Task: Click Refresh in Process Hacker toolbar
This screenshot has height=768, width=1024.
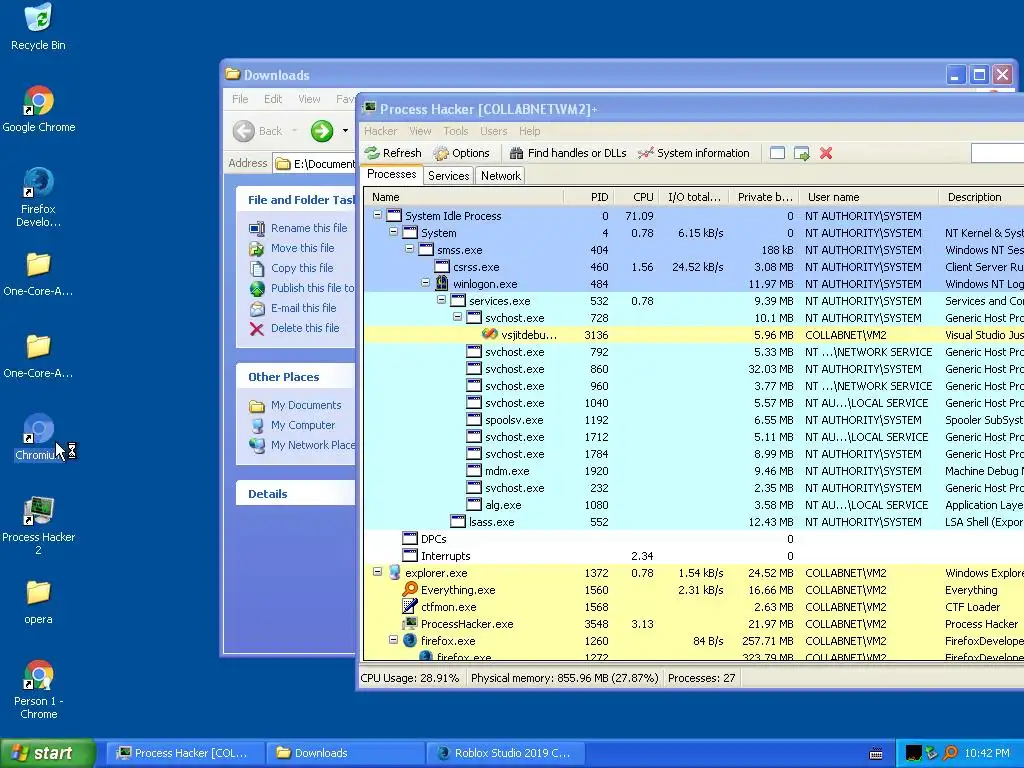Action: [393, 153]
